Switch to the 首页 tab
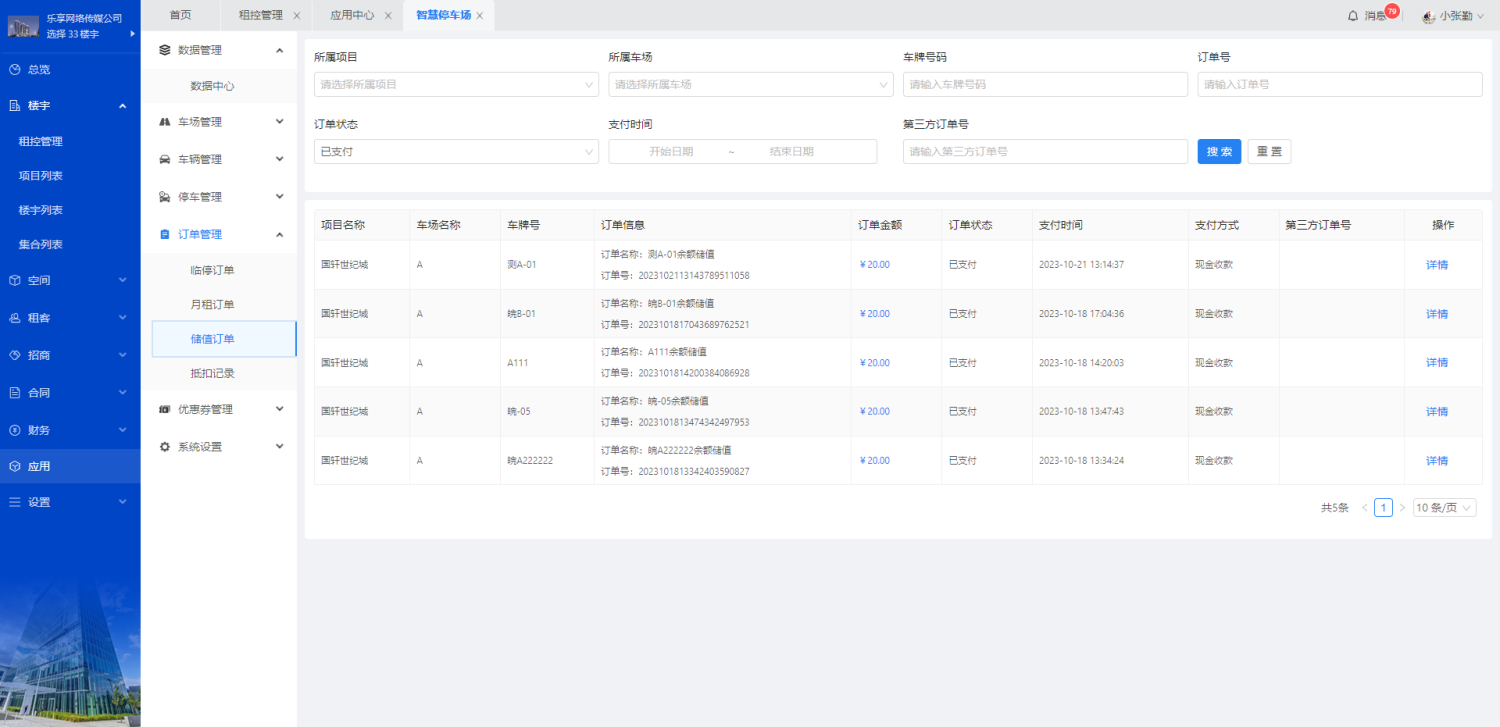1500x727 pixels. 180,15
